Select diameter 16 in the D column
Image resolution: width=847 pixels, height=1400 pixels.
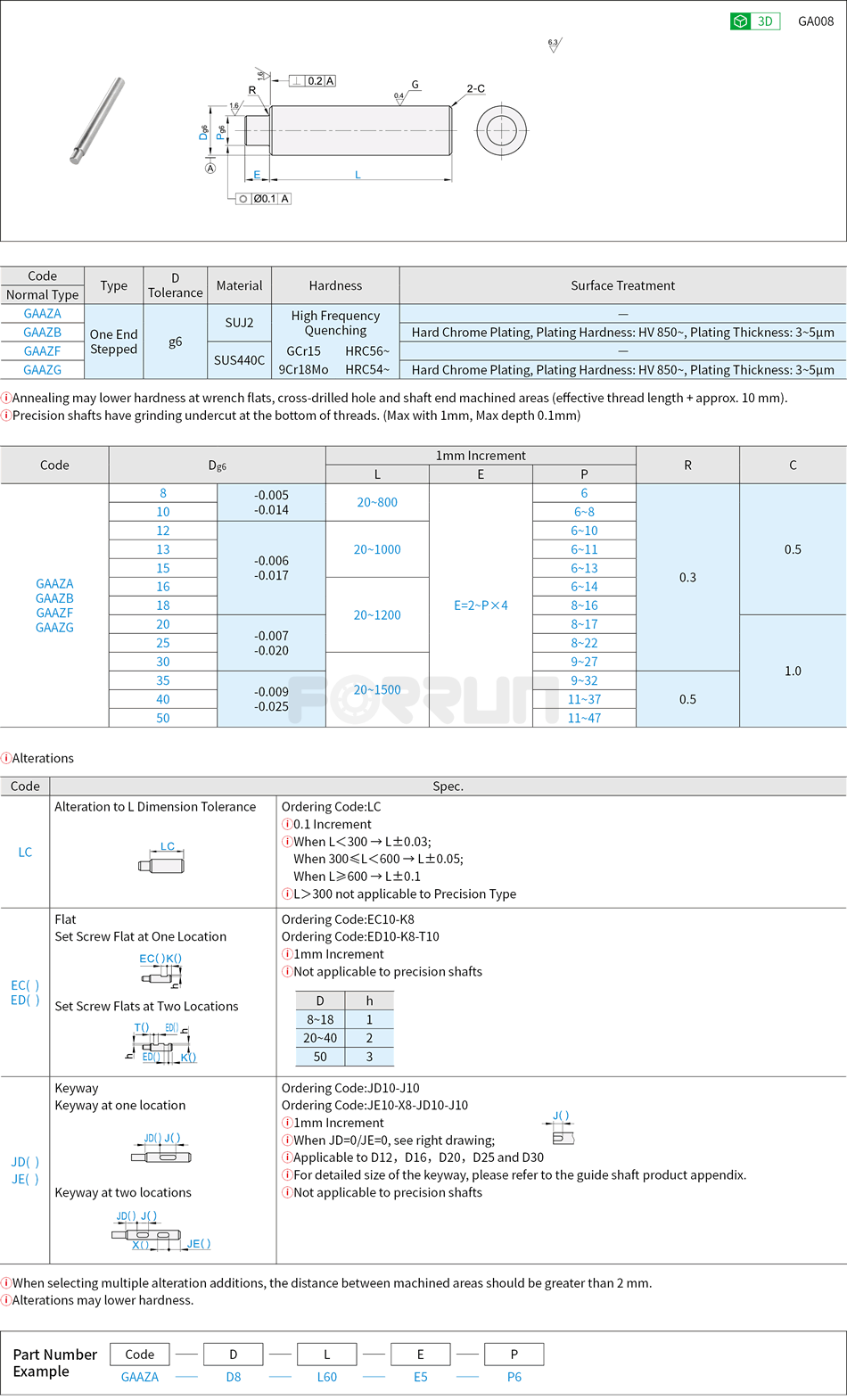tap(163, 587)
